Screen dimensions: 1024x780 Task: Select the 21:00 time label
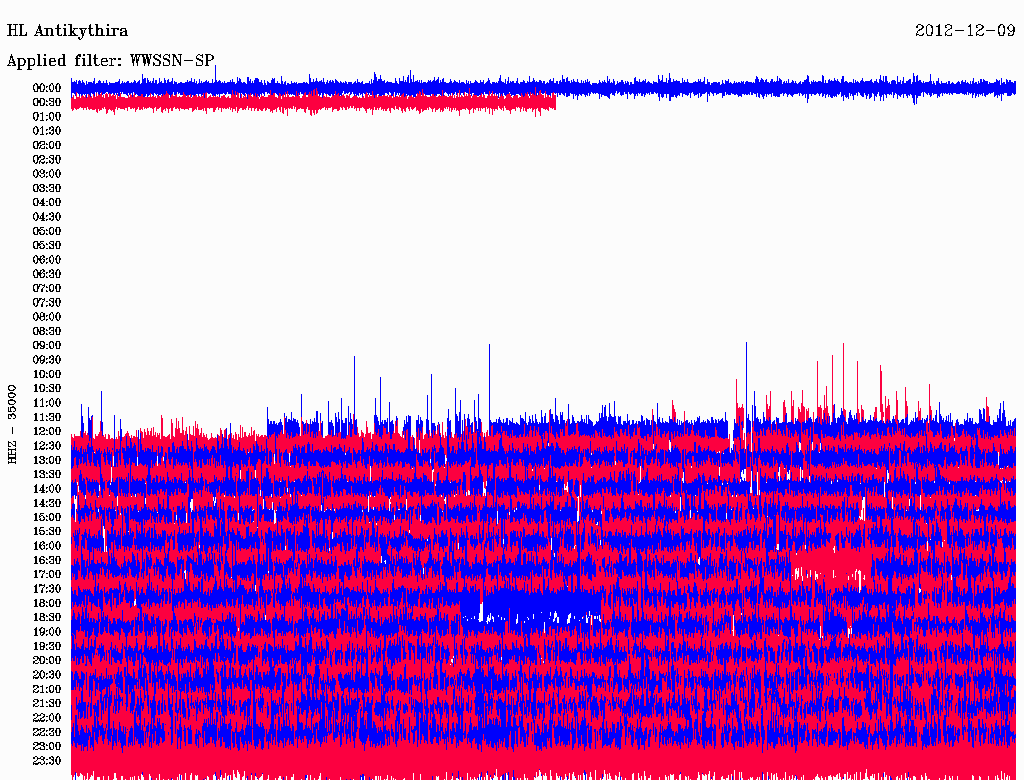coord(47,689)
